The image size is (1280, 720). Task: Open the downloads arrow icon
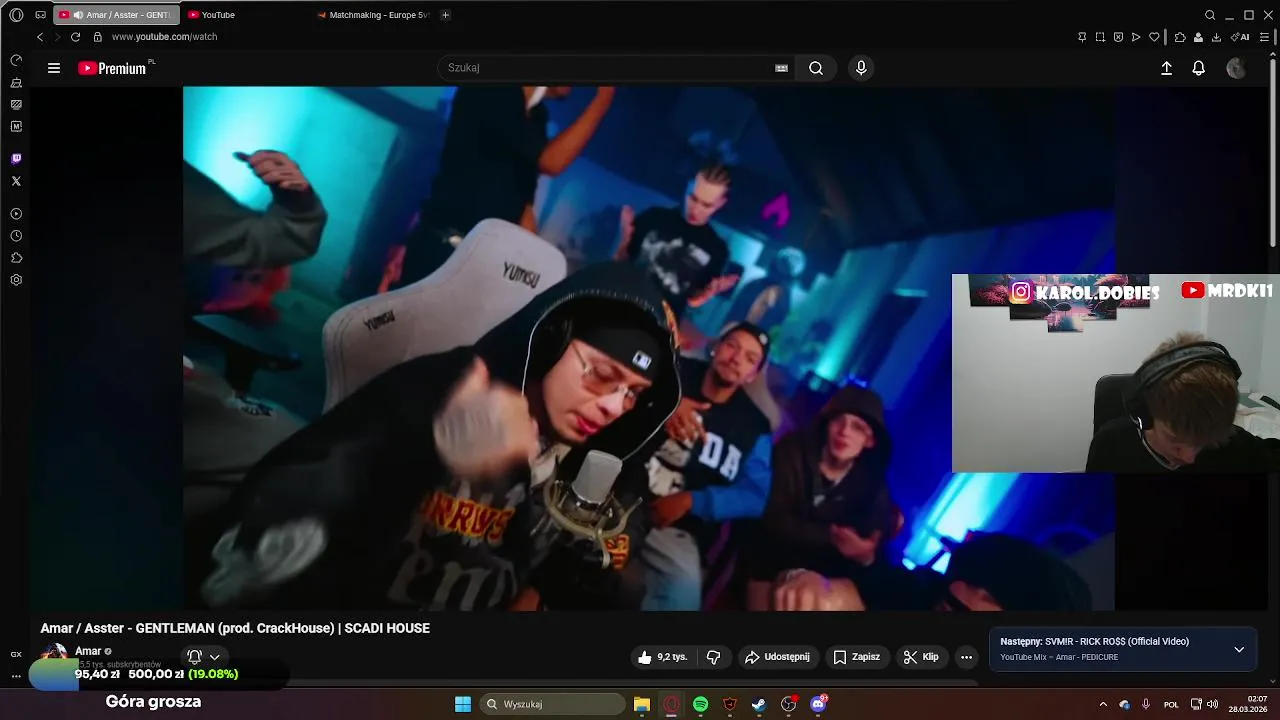click(1216, 37)
